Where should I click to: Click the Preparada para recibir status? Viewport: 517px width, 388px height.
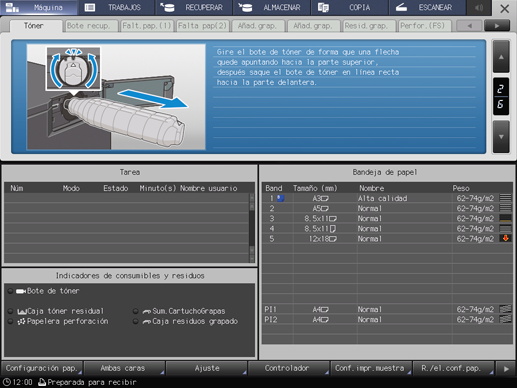coord(87,382)
